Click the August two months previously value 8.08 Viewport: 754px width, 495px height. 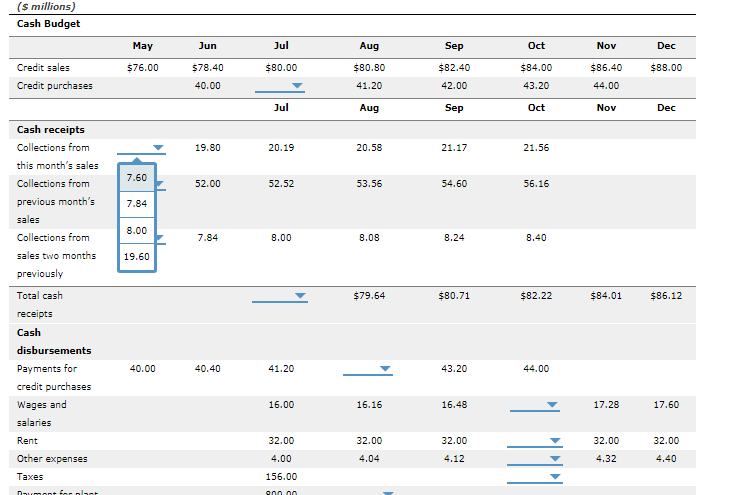369,238
